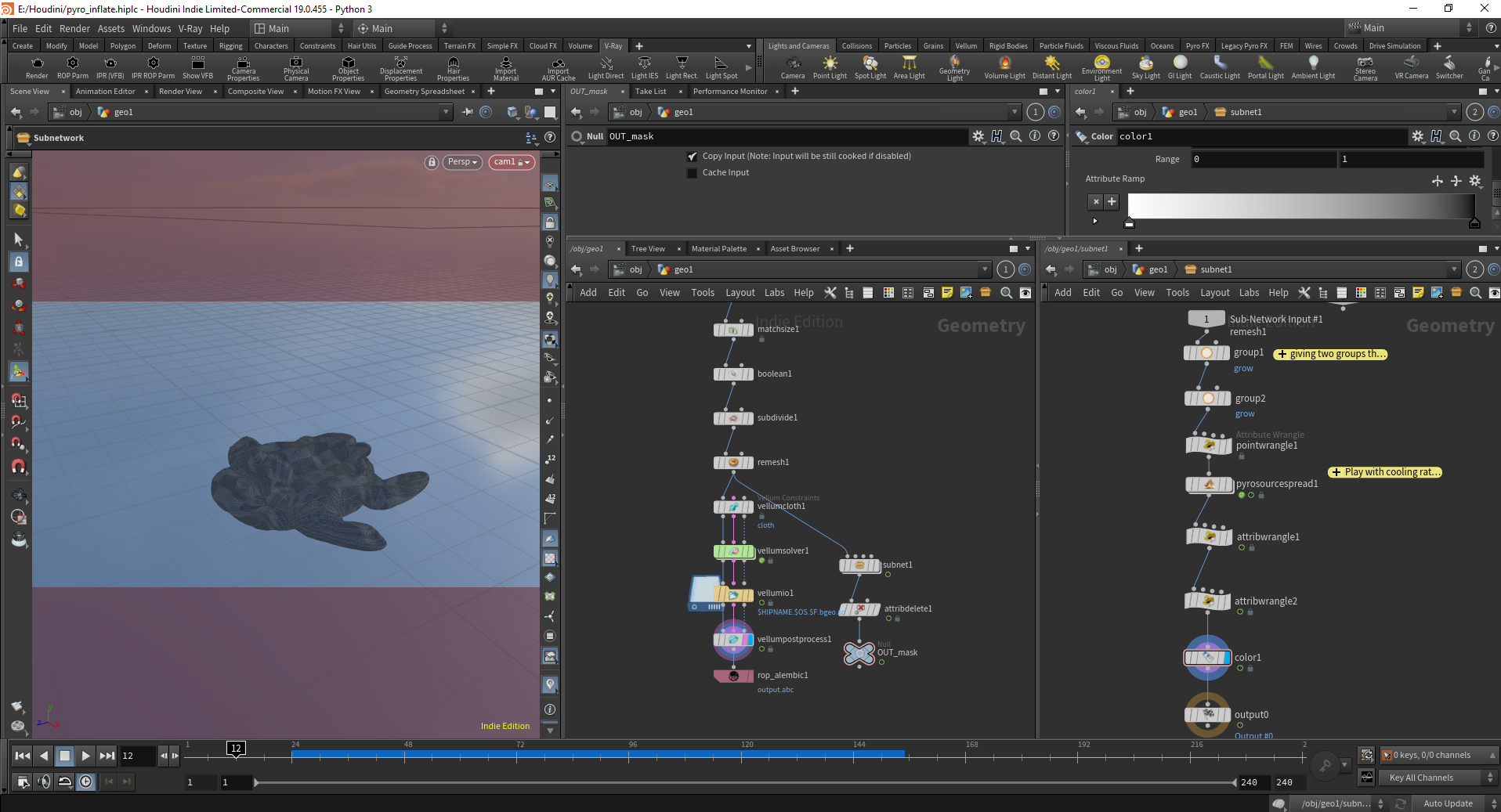Image resolution: width=1501 pixels, height=812 pixels.
Task: Expand scene view path dropdown arrow
Action: point(446,112)
